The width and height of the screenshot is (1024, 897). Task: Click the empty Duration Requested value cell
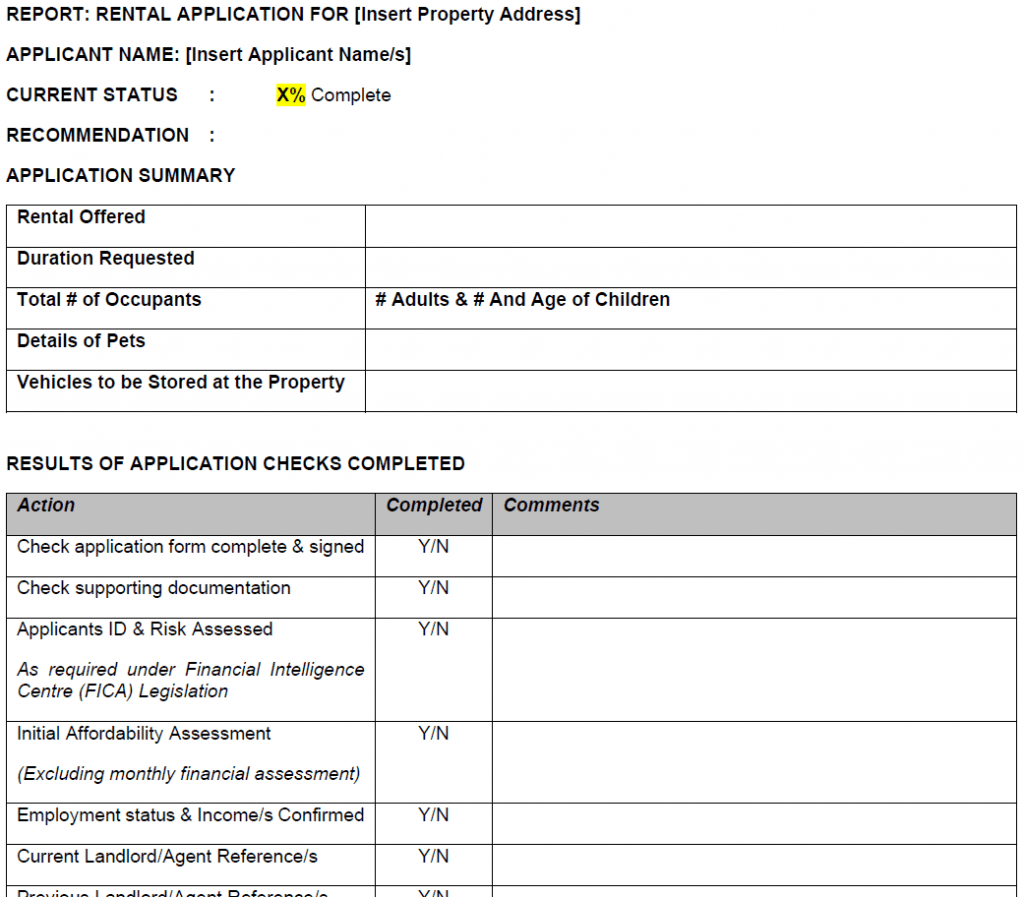point(690,268)
